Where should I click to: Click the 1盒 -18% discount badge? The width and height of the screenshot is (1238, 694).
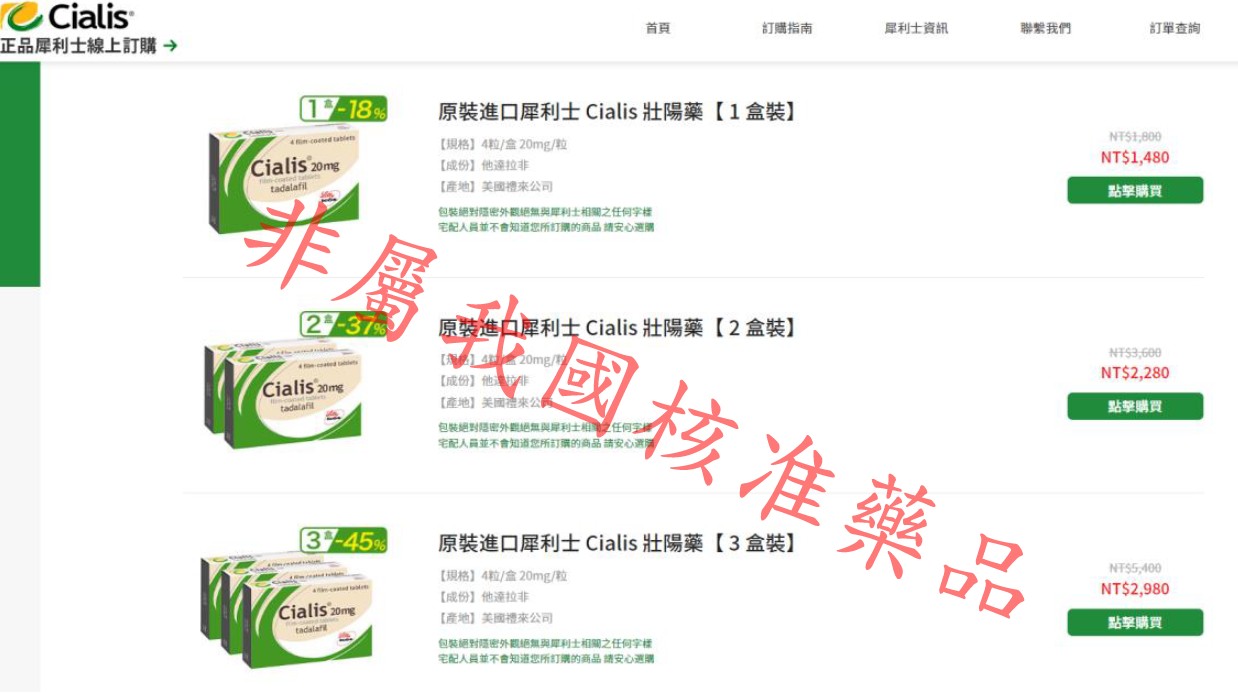[x=343, y=109]
